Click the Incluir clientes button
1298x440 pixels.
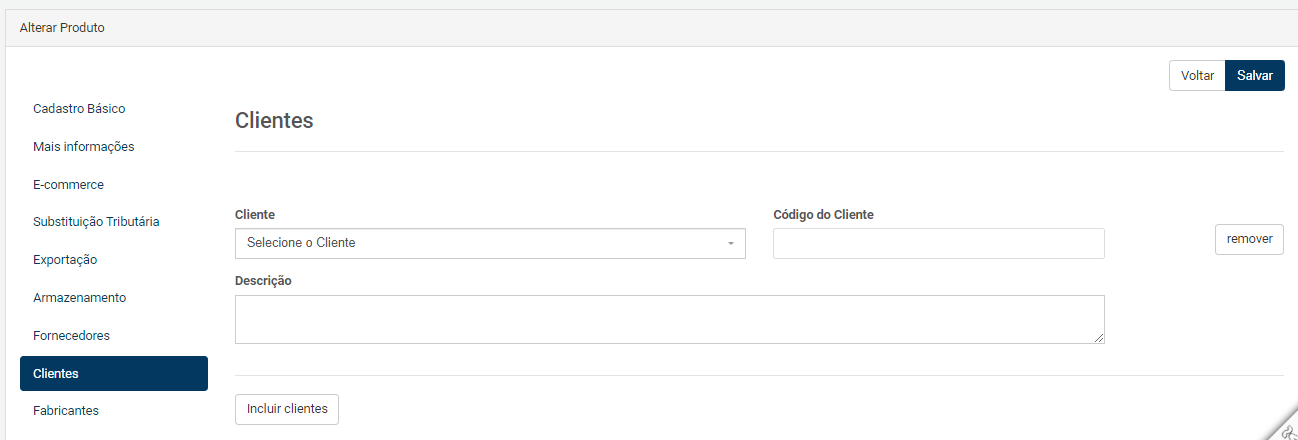pos(287,409)
